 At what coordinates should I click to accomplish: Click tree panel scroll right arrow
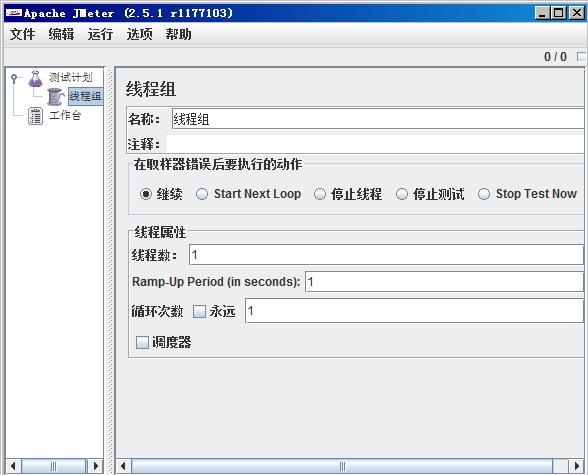pos(96,466)
